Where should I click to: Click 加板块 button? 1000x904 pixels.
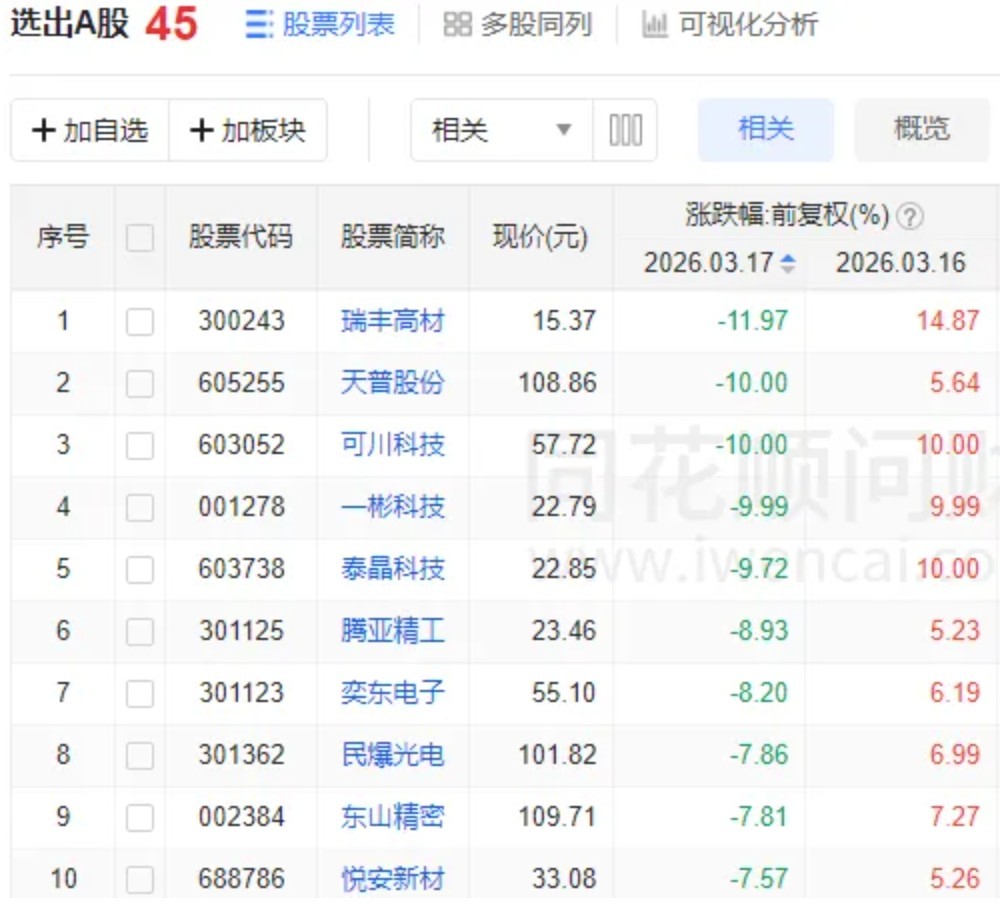coord(247,130)
